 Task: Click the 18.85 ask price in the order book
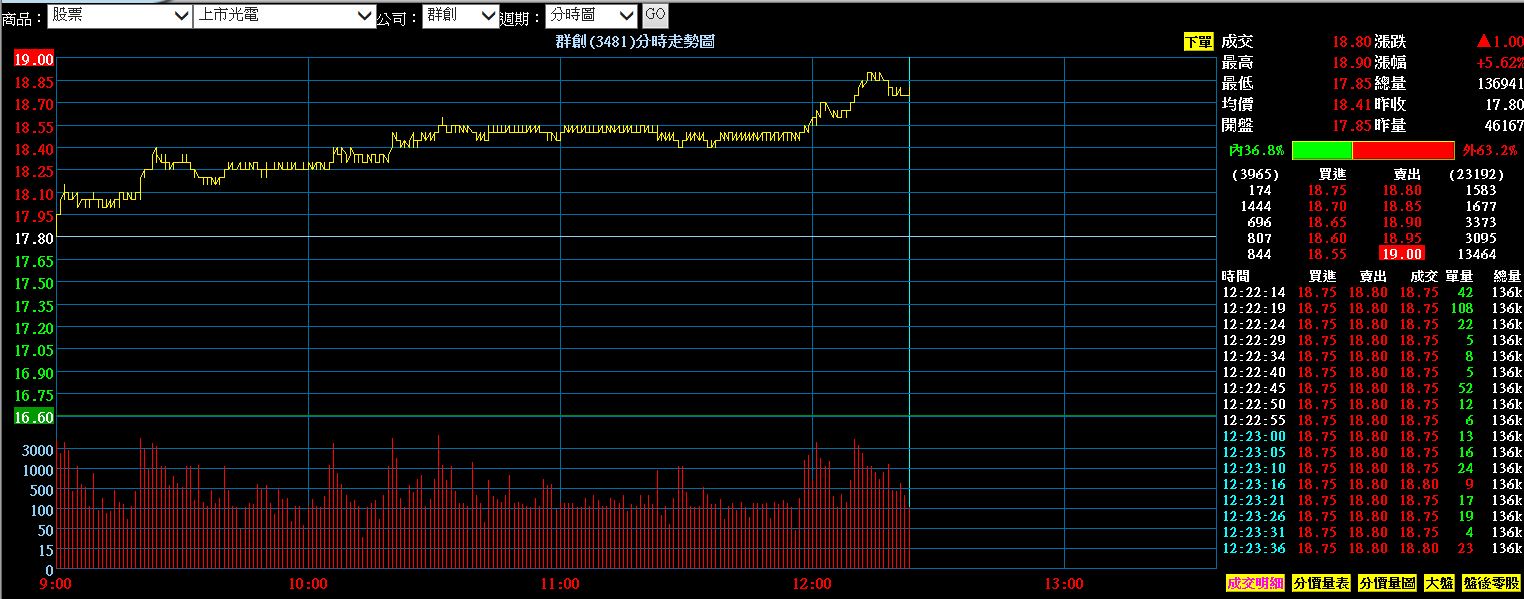(x=1402, y=206)
